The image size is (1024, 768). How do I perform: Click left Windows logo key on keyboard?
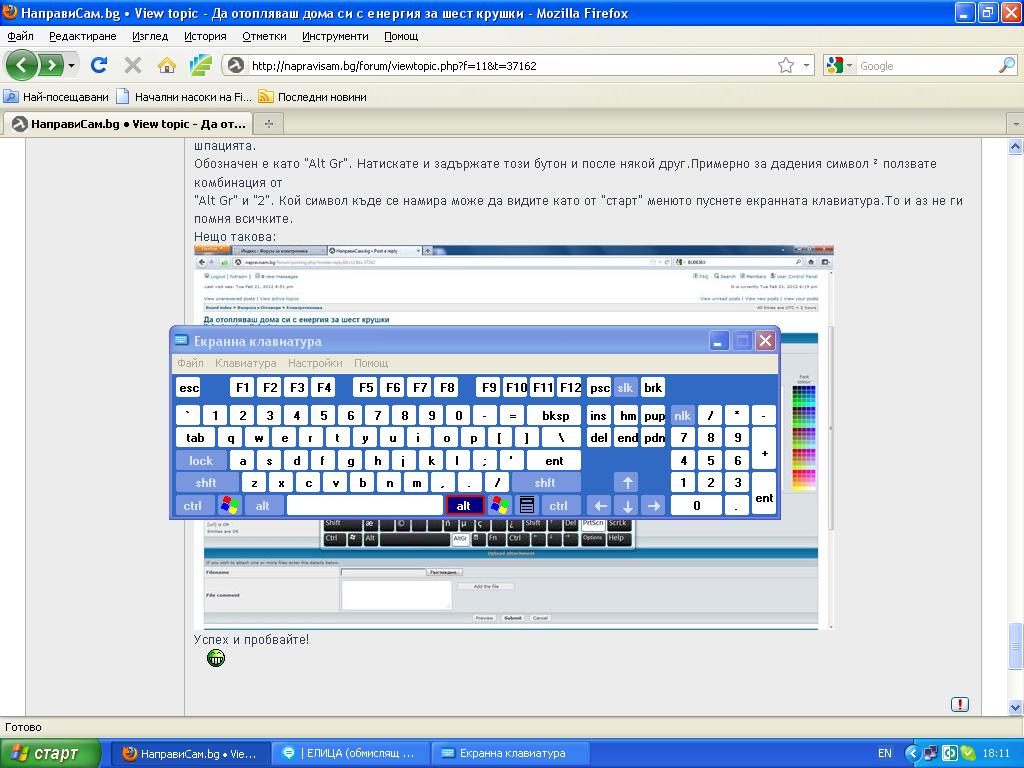pos(229,505)
